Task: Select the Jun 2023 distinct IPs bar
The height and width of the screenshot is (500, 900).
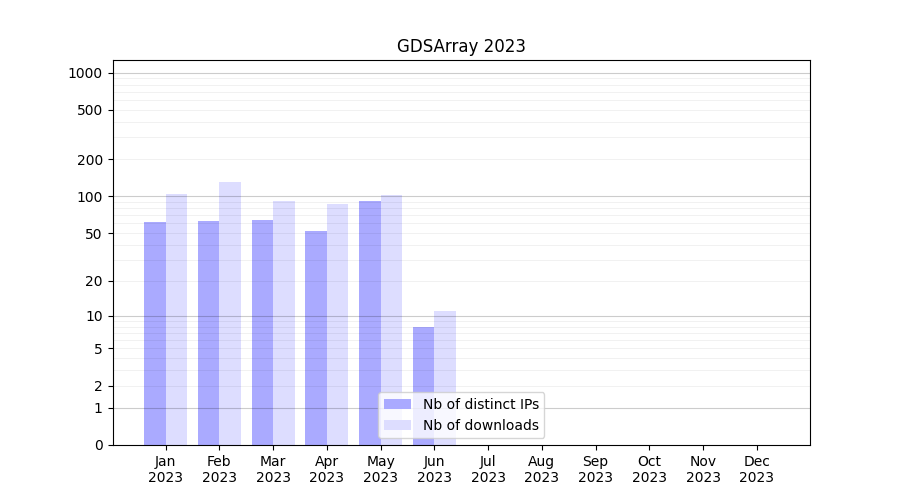Action: pos(423,360)
